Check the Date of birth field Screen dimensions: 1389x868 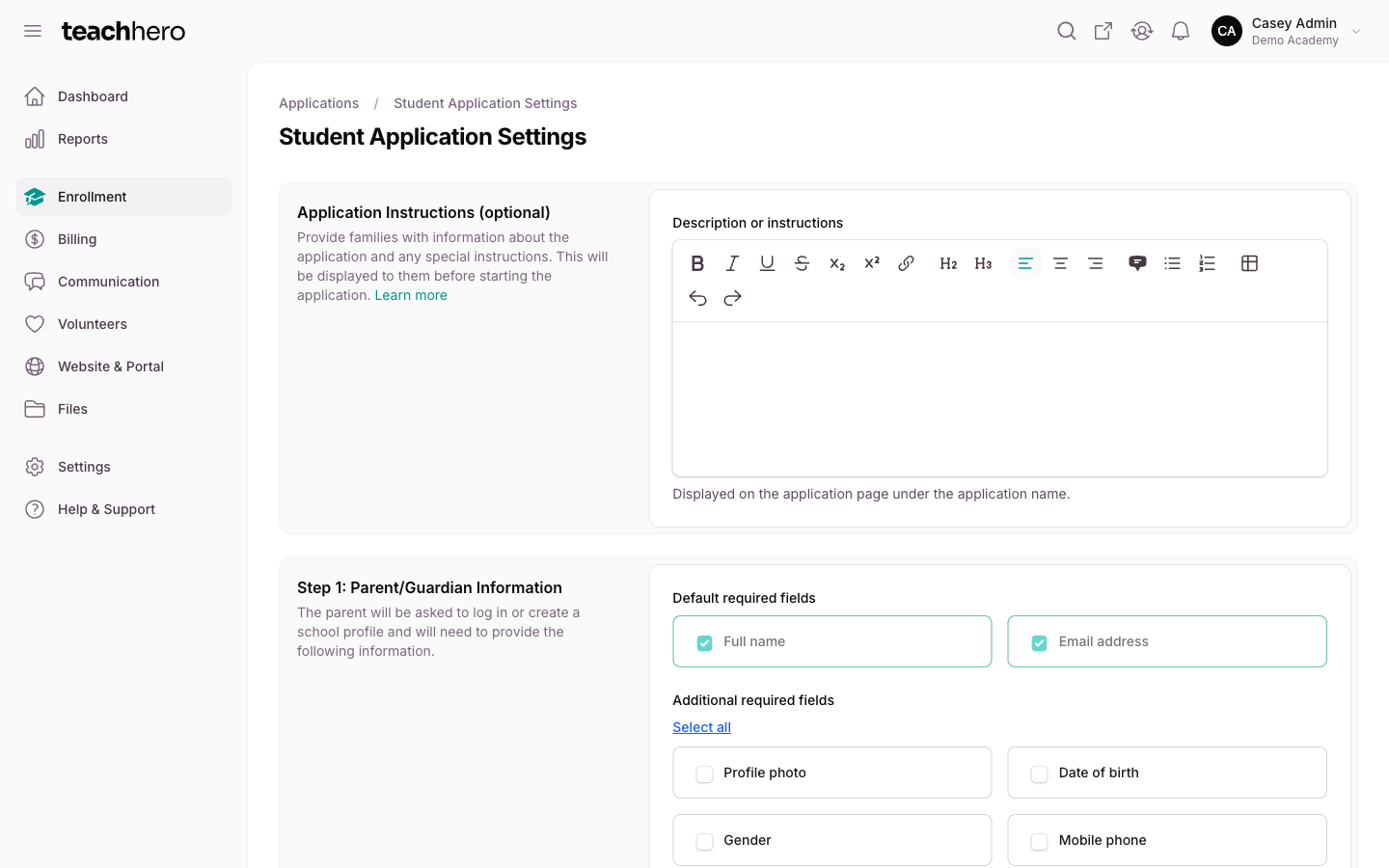1040,773
